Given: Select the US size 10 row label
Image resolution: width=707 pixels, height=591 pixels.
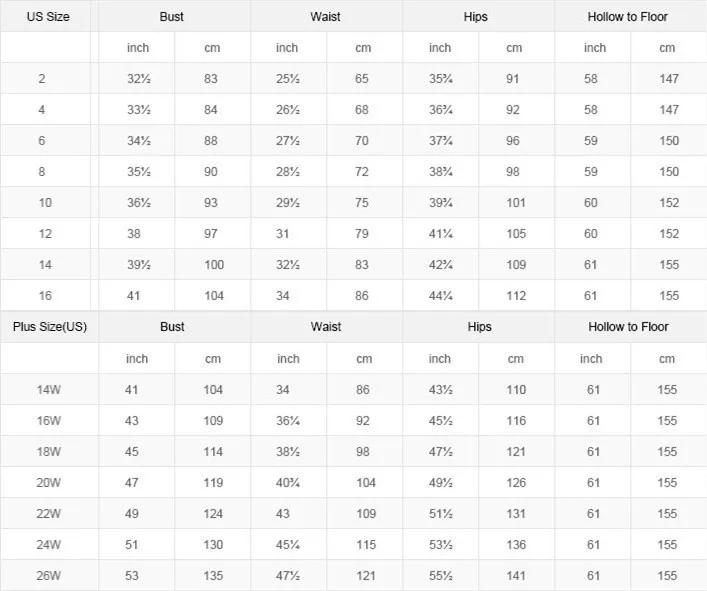Looking at the screenshot, I should (x=45, y=203).
